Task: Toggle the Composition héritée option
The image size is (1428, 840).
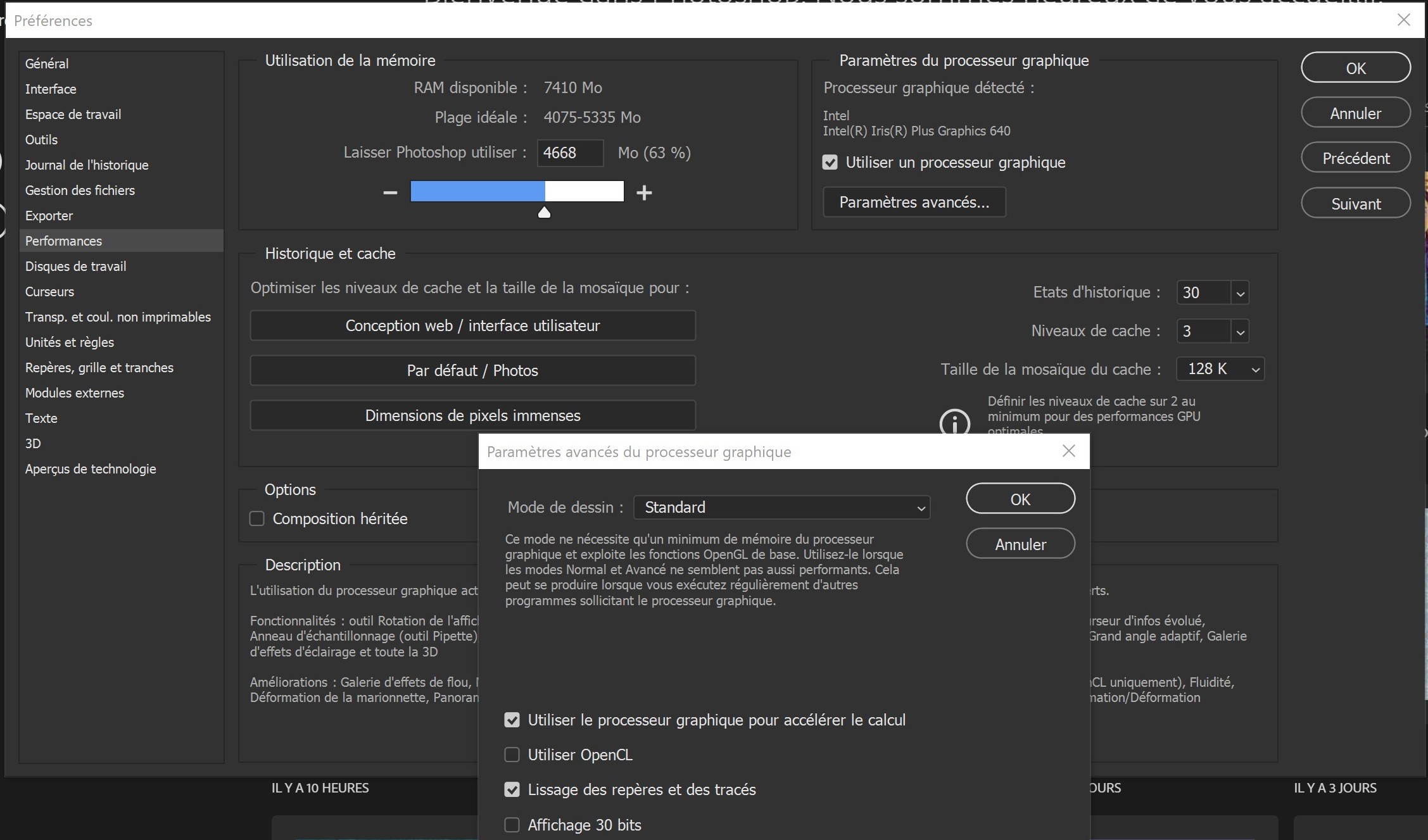Action: tap(256, 518)
